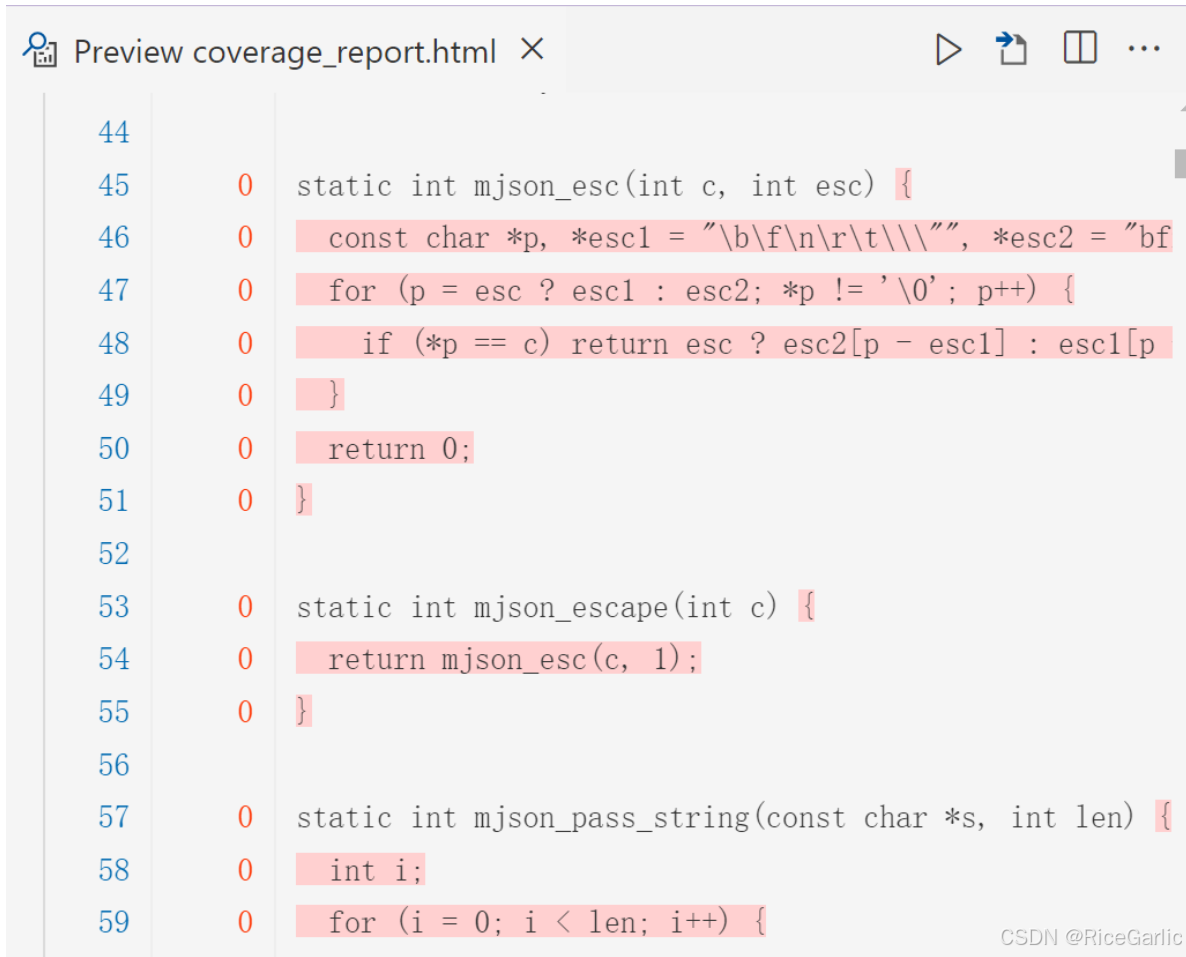The width and height of the screenshot is (1186, 957).
Task: Select line number 57 in the coverage report
Action: (x=114, y=817)
